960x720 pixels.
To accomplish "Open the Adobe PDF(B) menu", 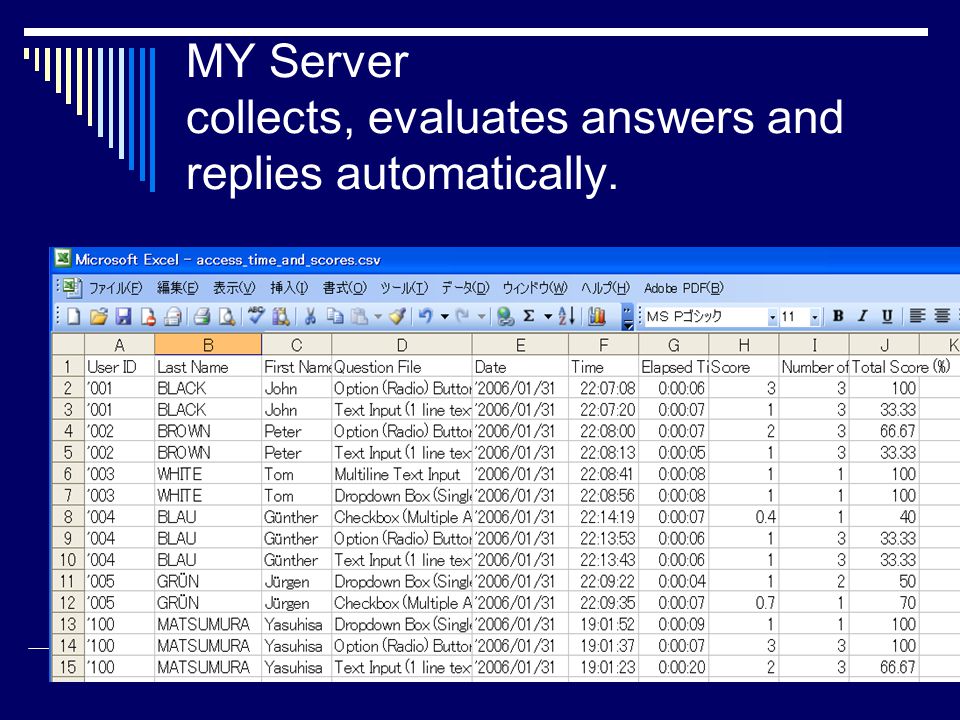I will point(684,288).
